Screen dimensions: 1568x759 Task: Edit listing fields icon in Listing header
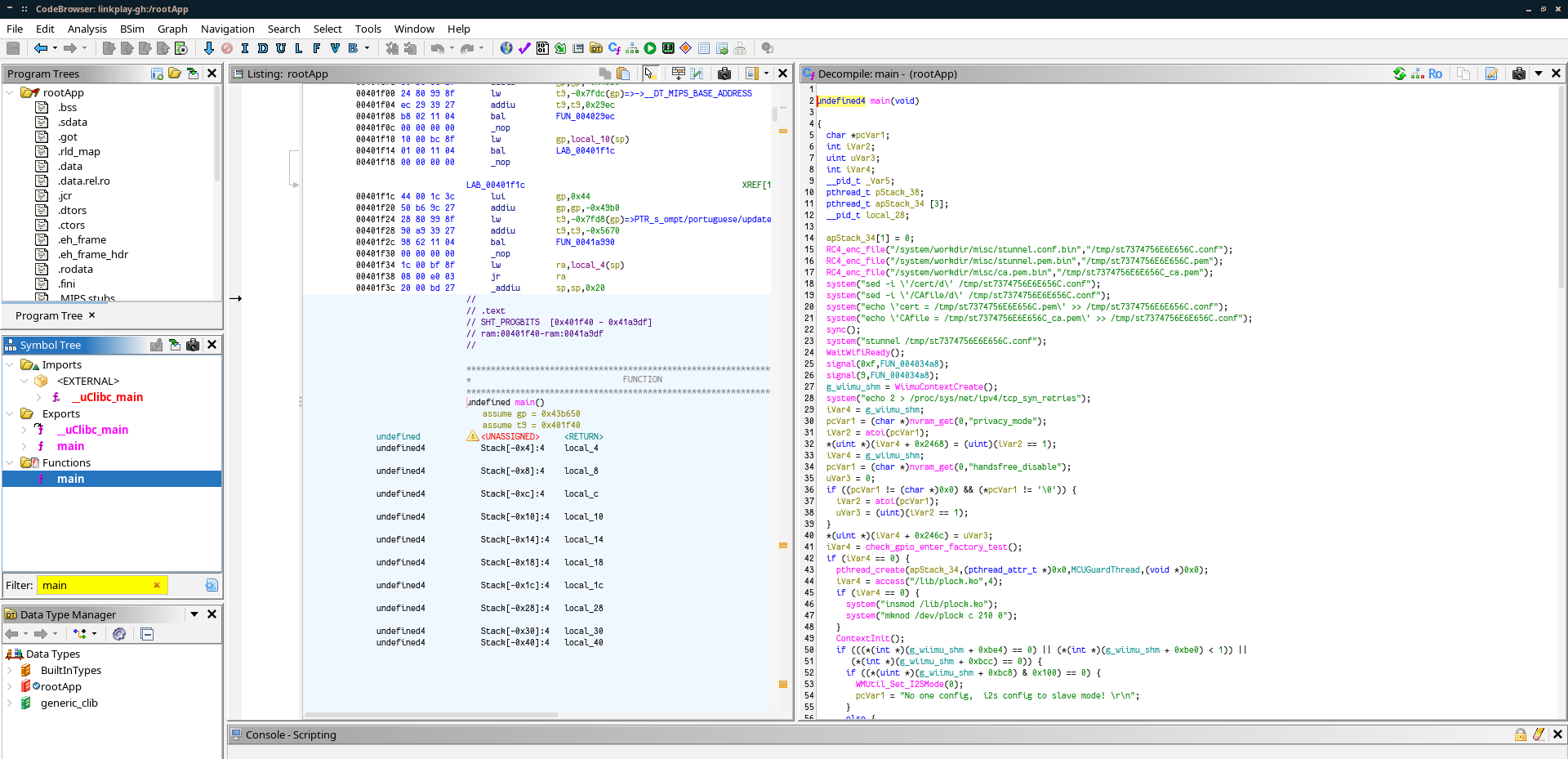point(679,74)
